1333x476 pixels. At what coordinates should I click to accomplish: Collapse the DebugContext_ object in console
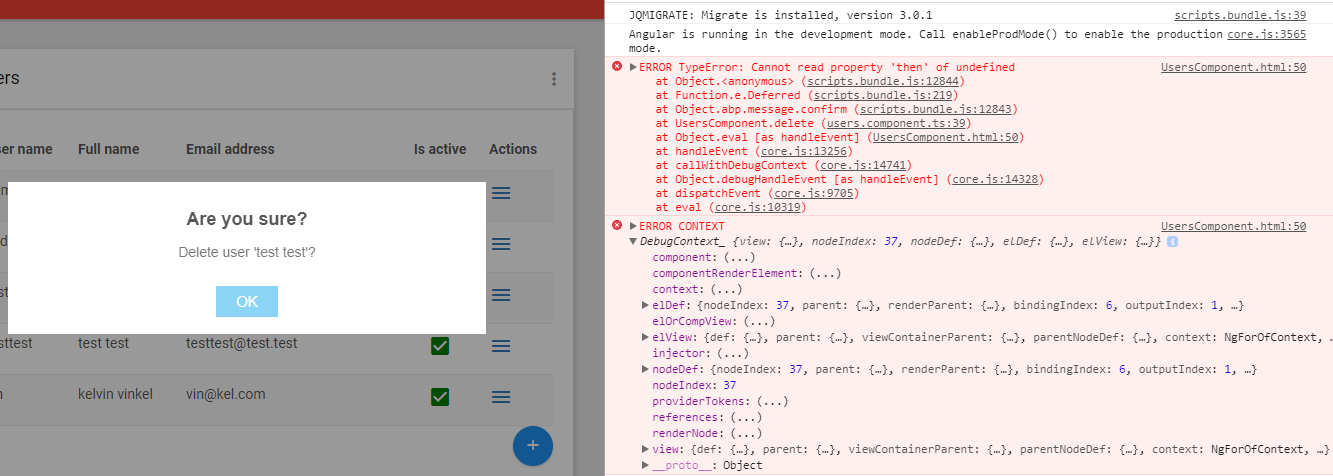633,242
